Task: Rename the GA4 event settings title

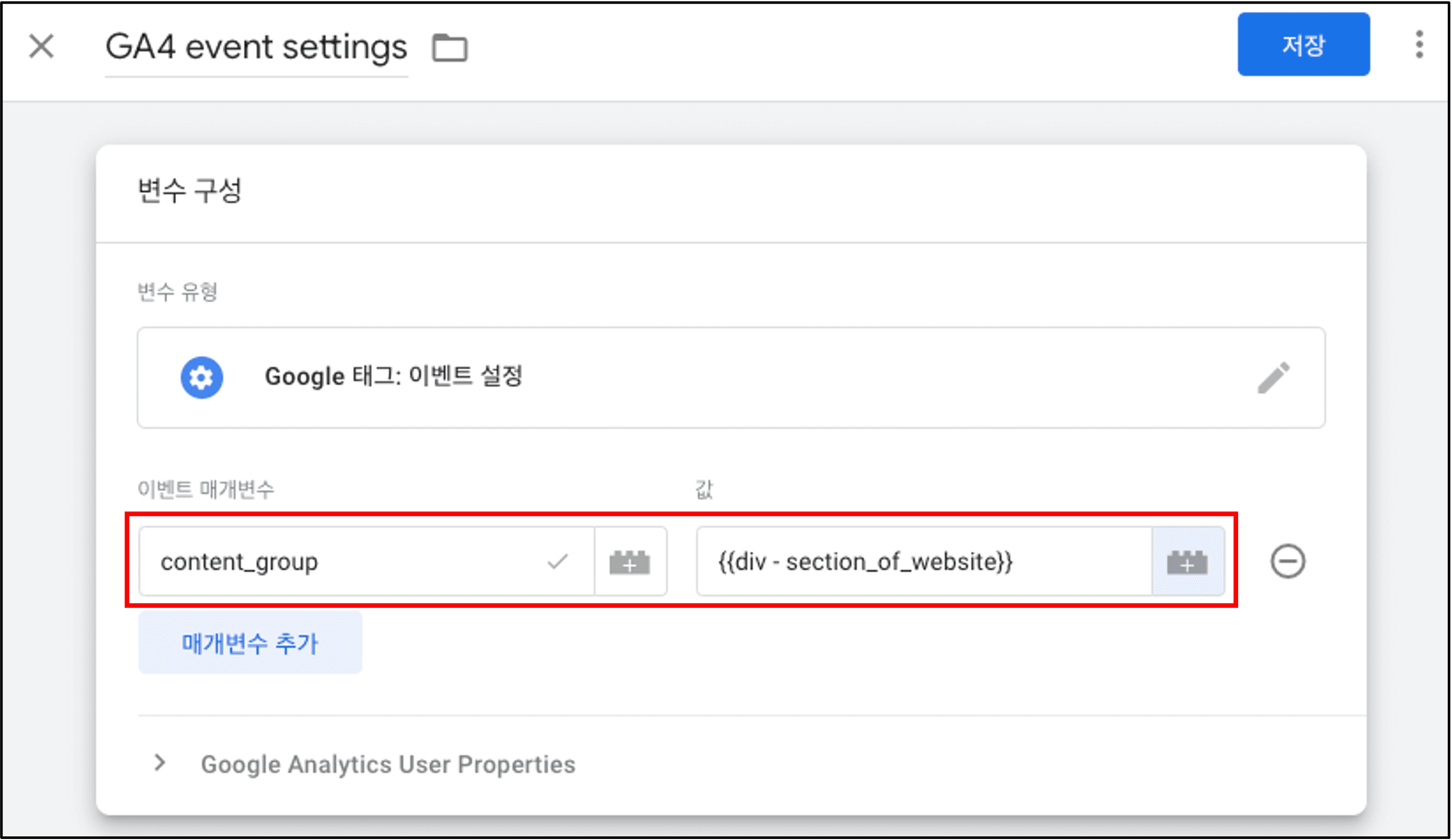Action: [257, 47]
